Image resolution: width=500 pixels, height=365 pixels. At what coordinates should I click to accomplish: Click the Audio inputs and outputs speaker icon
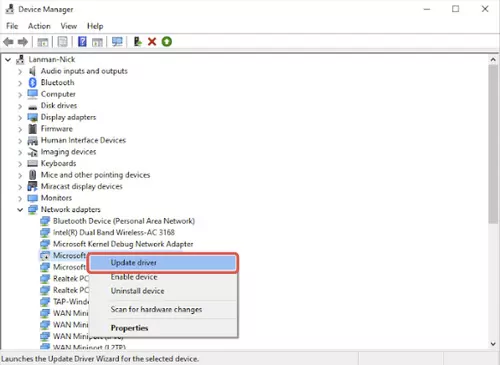tap(33, 71)
